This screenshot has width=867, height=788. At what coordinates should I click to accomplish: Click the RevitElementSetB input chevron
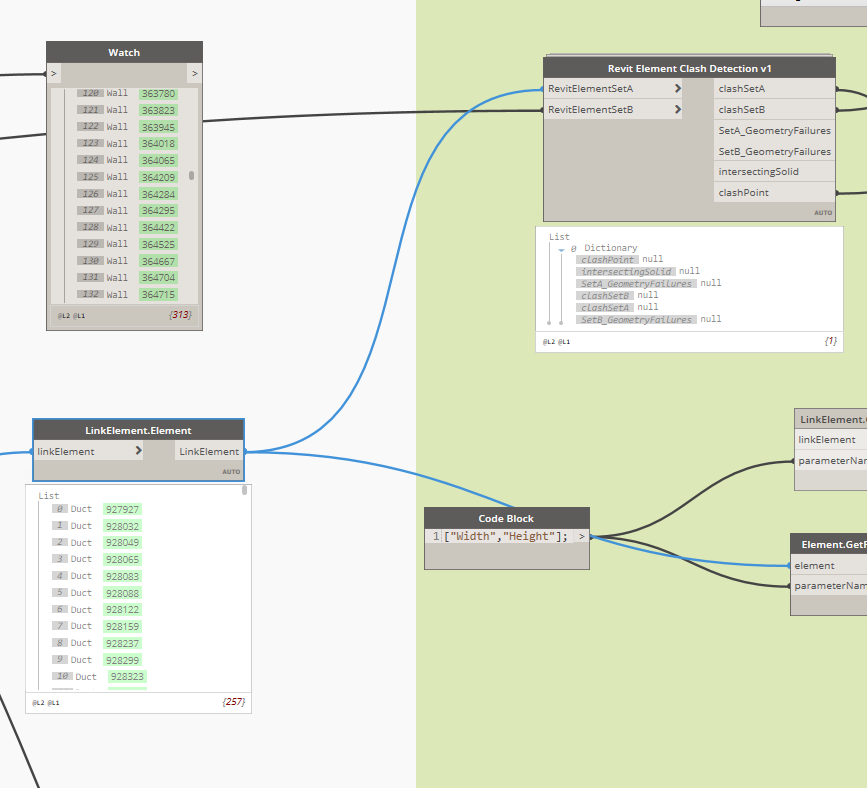(x=678, y=109)
